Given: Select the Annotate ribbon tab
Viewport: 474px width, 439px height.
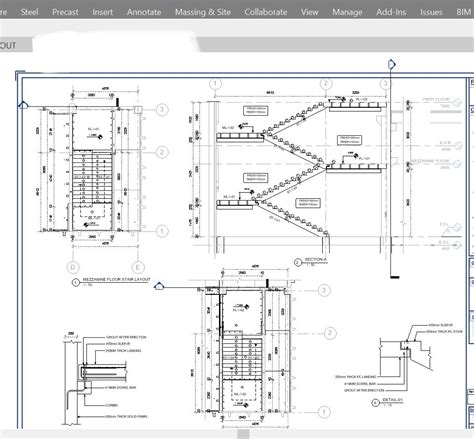Looking at the screenshot, I should point(144,12).
